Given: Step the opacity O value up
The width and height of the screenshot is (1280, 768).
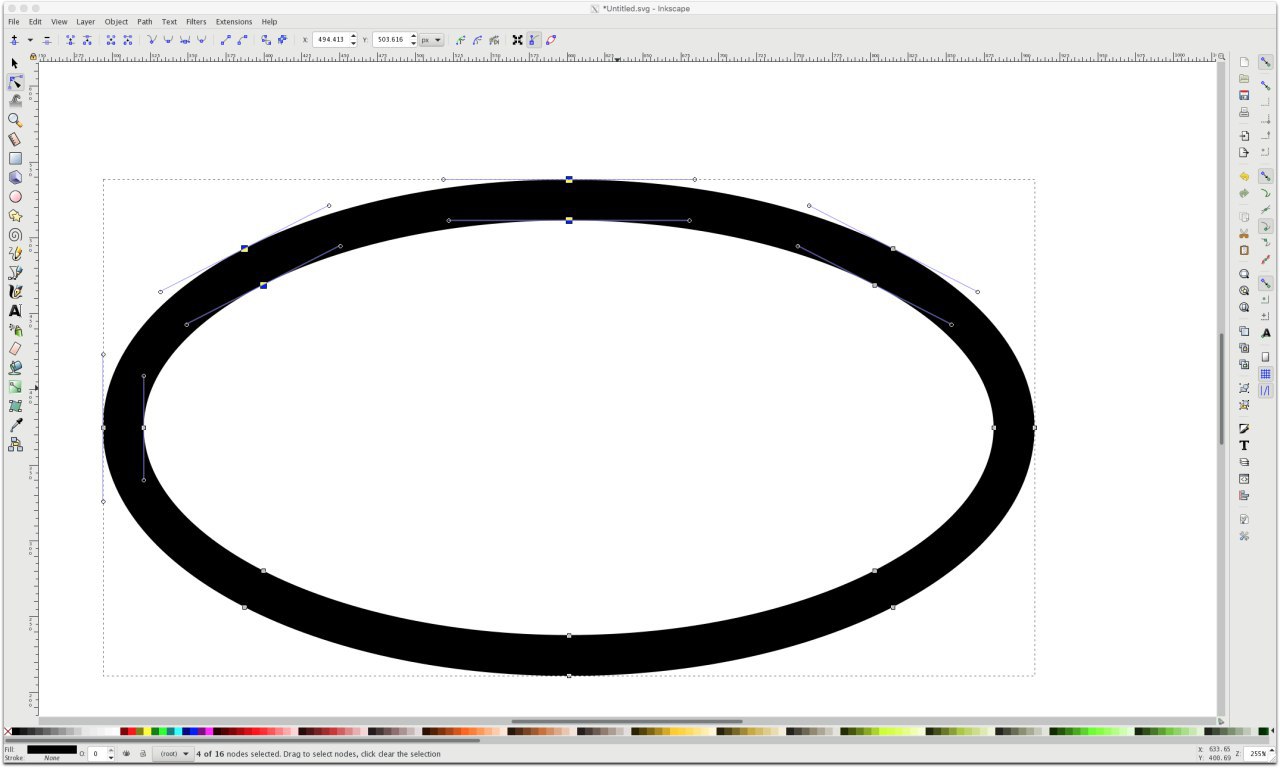Looking at the screenshot, I should pos(109,750).
